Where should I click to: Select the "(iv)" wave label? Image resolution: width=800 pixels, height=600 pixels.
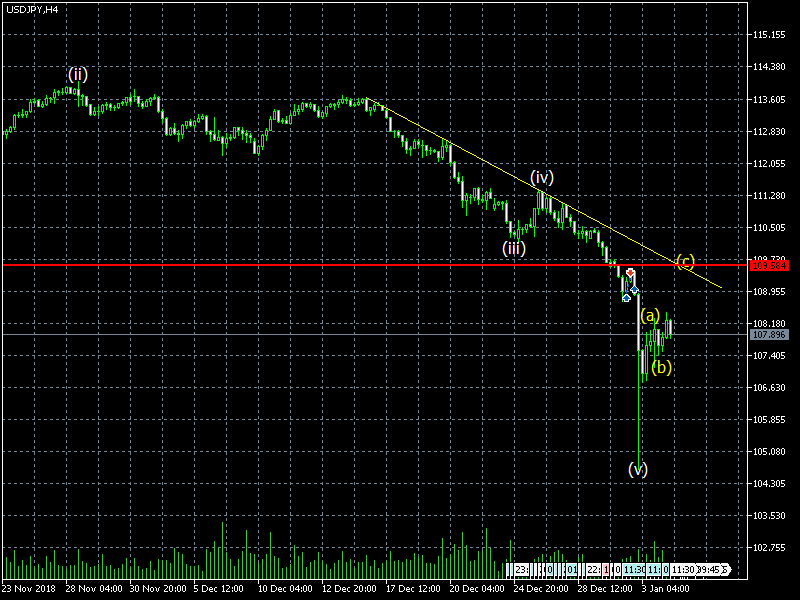pyautogui.click(x=542, y=178)
